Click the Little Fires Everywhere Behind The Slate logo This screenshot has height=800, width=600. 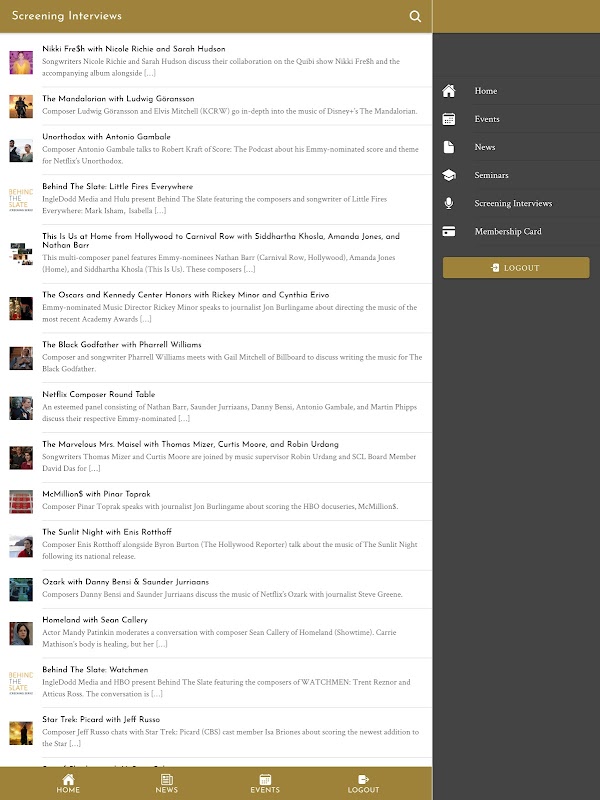(21, 199)
